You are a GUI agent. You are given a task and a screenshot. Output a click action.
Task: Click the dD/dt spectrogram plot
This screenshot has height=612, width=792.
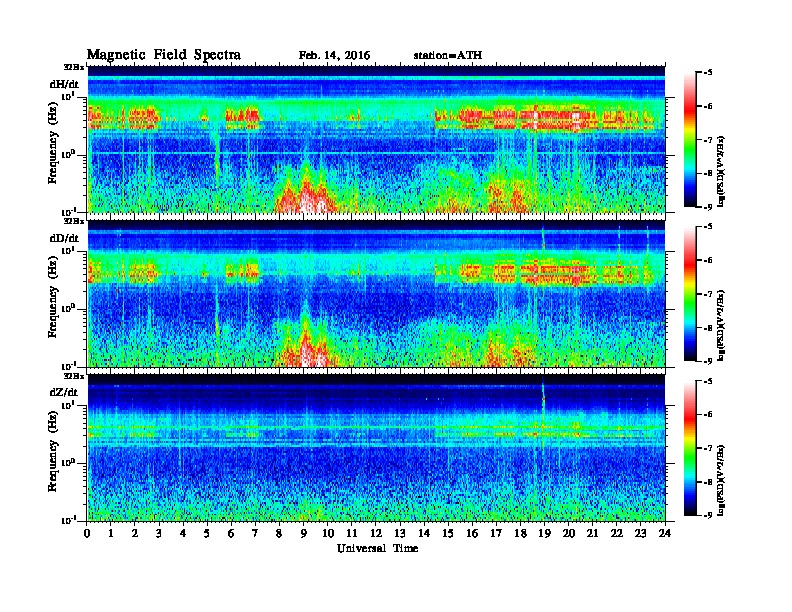[x=376, y=293]
